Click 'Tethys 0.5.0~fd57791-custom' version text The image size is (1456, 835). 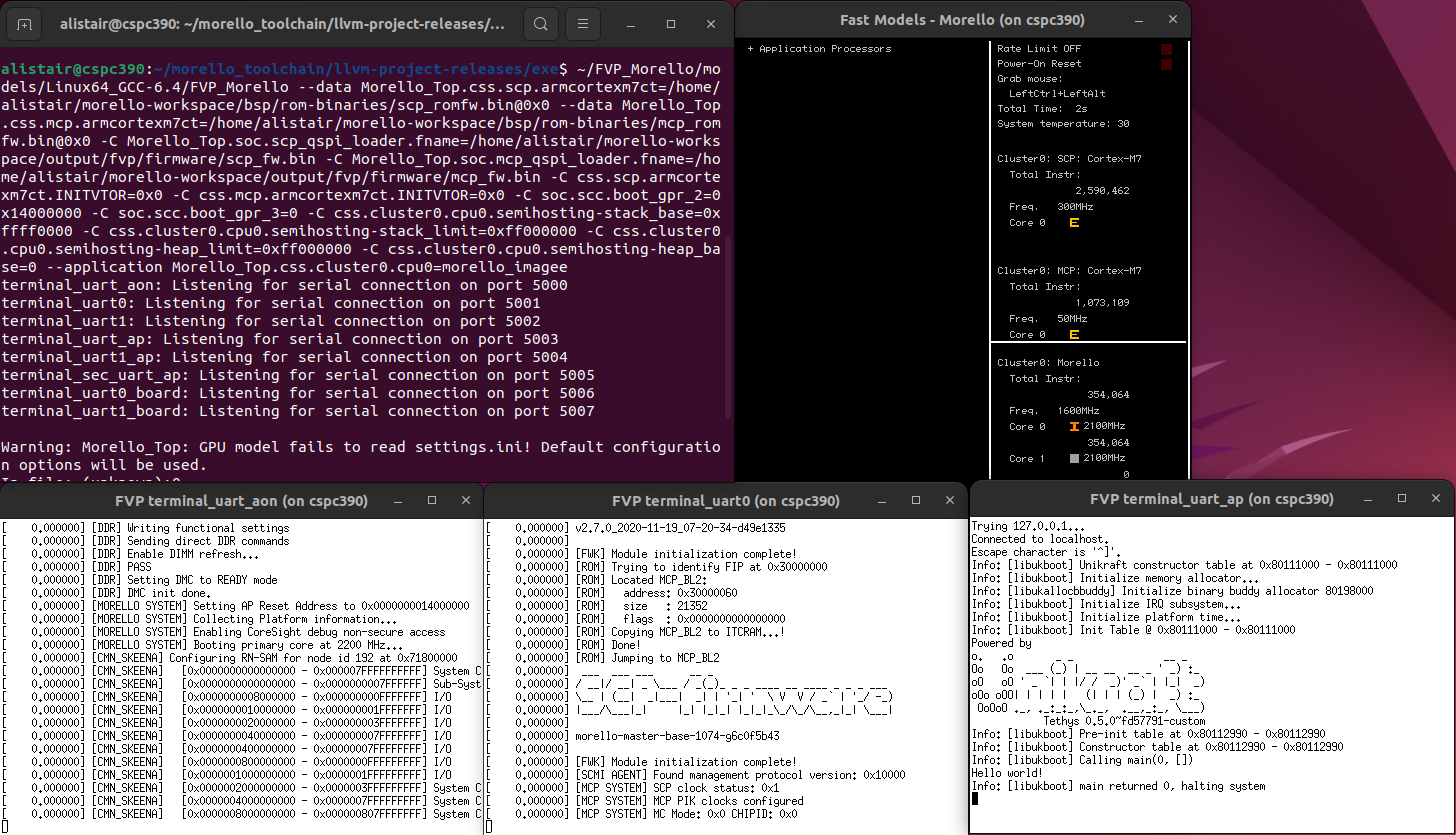click(1124, 721)
